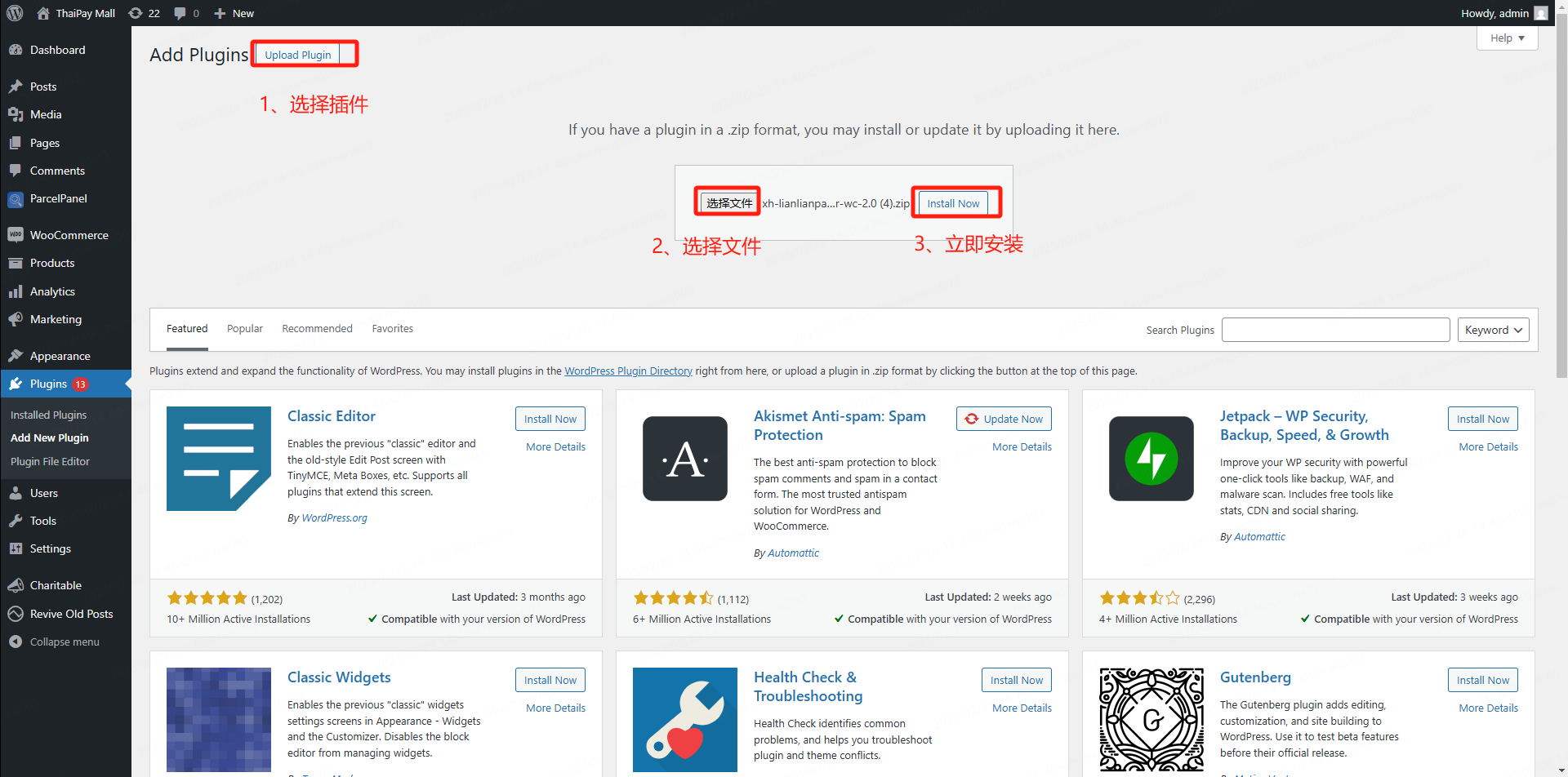Open More Details for Gutenberg
This screenshot has width=1568, height=777.
[x=1488, y=708]
